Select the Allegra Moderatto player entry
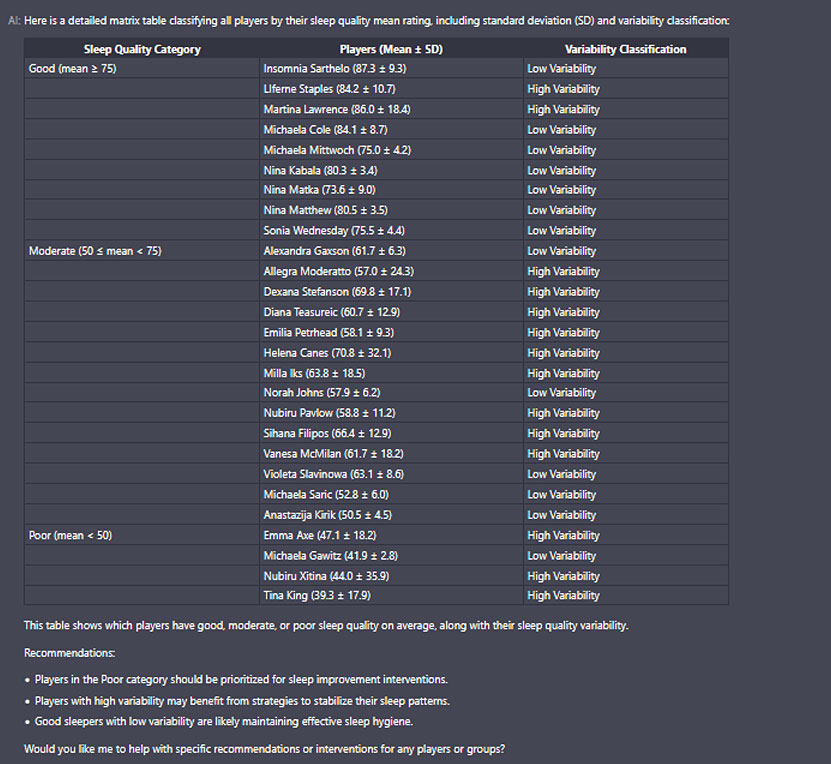The width and height of the screenshot is (831, 764). point(338,271)
